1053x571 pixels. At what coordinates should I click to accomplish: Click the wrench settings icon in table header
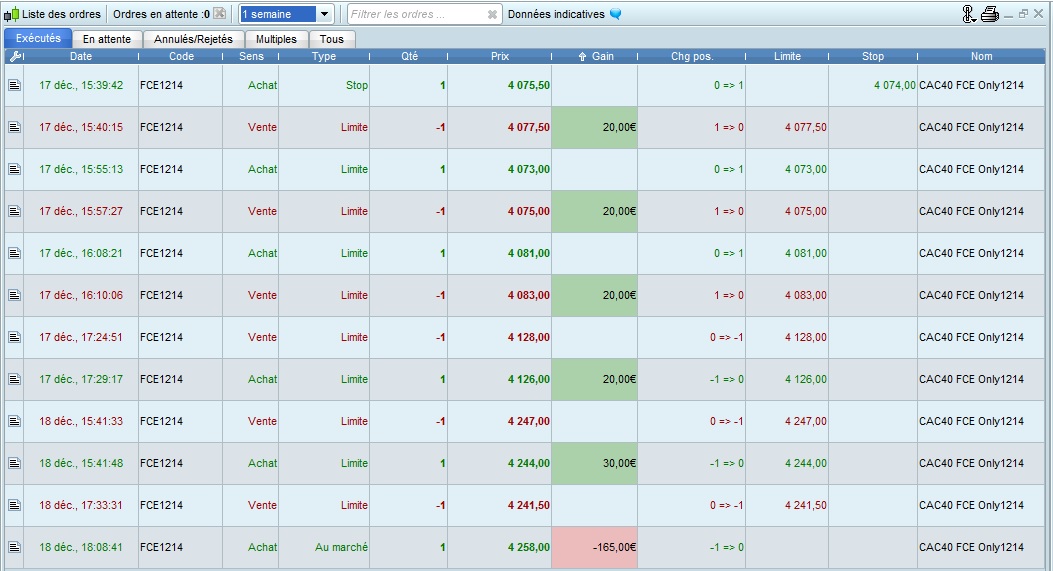pyautogui.click(x=14, y=56)
